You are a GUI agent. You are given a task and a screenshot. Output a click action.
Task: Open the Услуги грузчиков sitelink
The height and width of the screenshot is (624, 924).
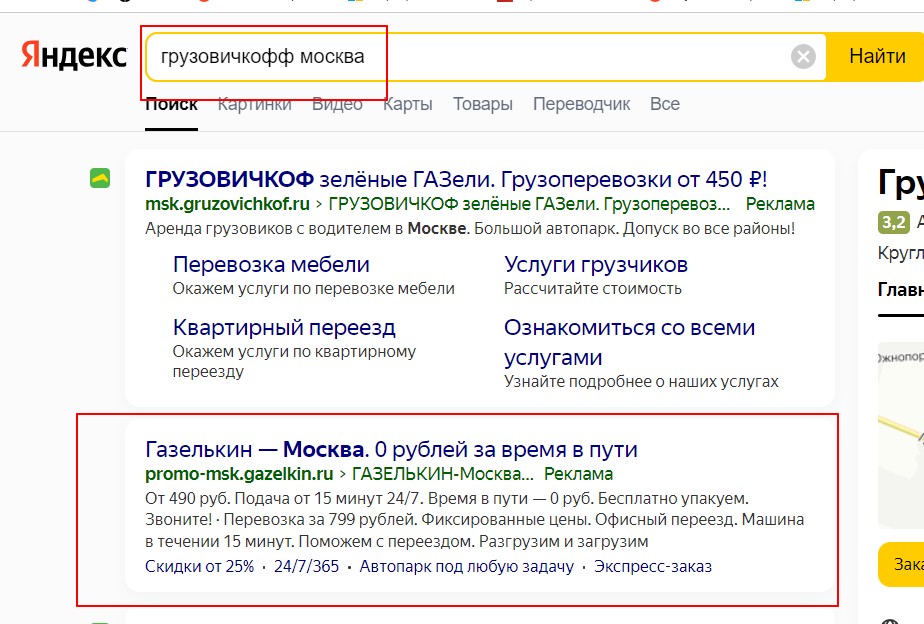[595, 265]
